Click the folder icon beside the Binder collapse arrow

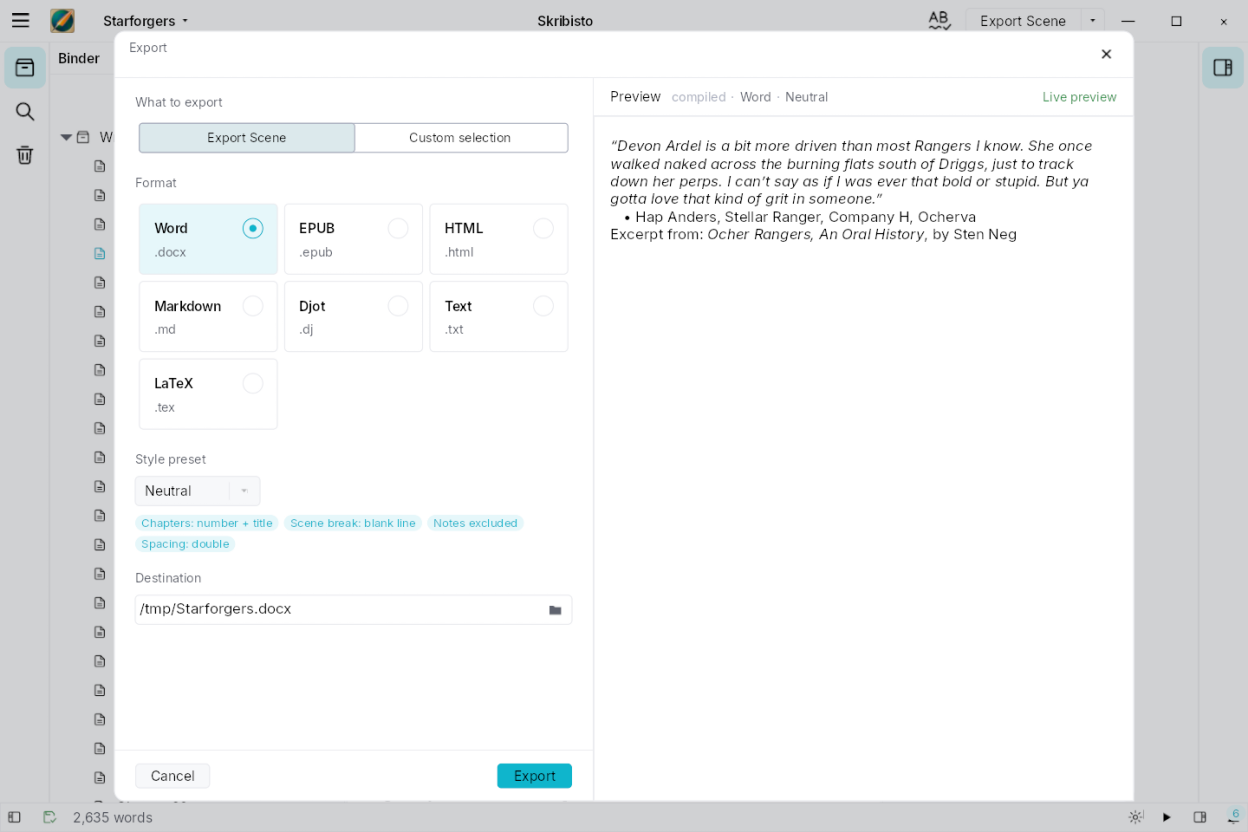pos(84,137)
